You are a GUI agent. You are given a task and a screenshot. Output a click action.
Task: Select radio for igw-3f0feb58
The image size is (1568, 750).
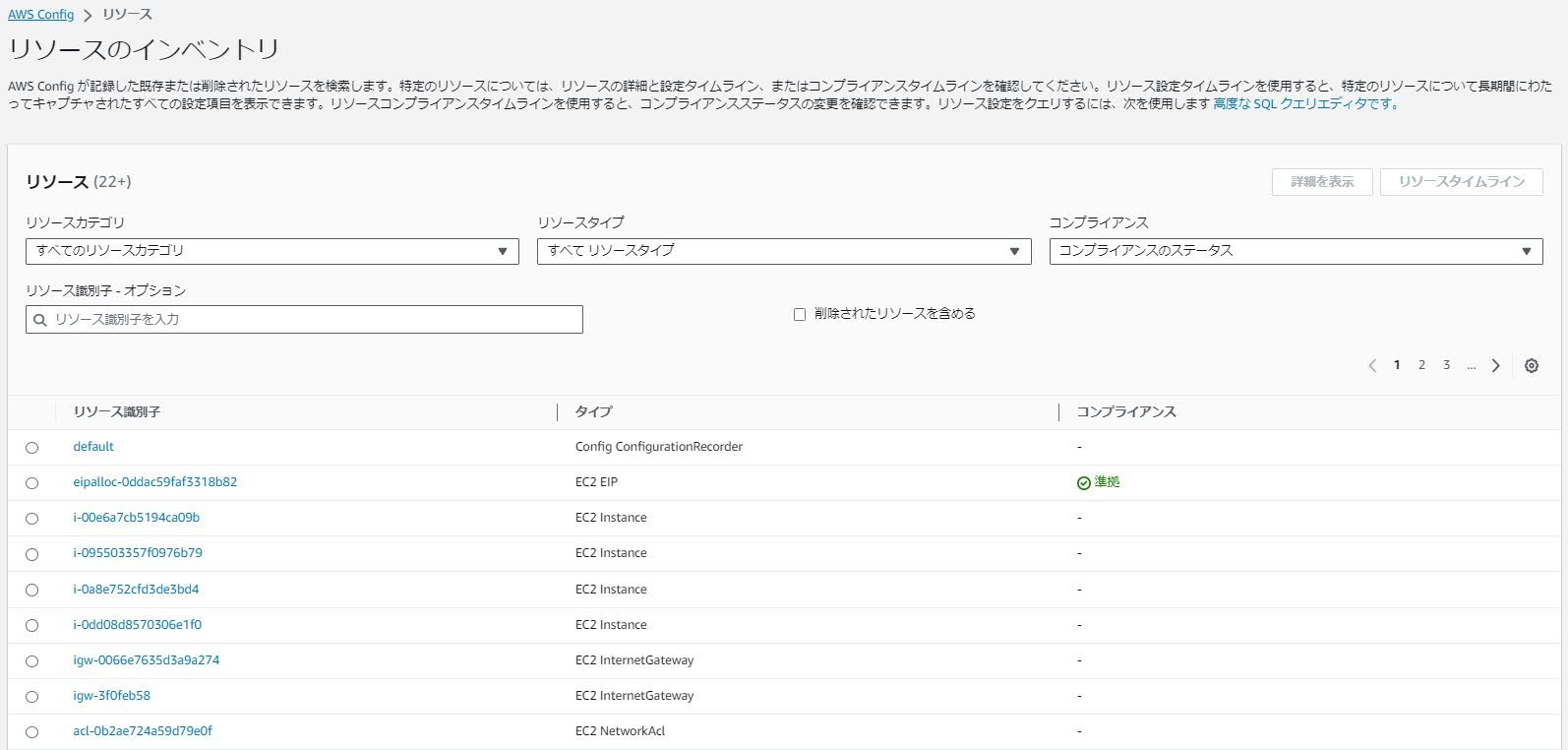[x=32, y=697]
